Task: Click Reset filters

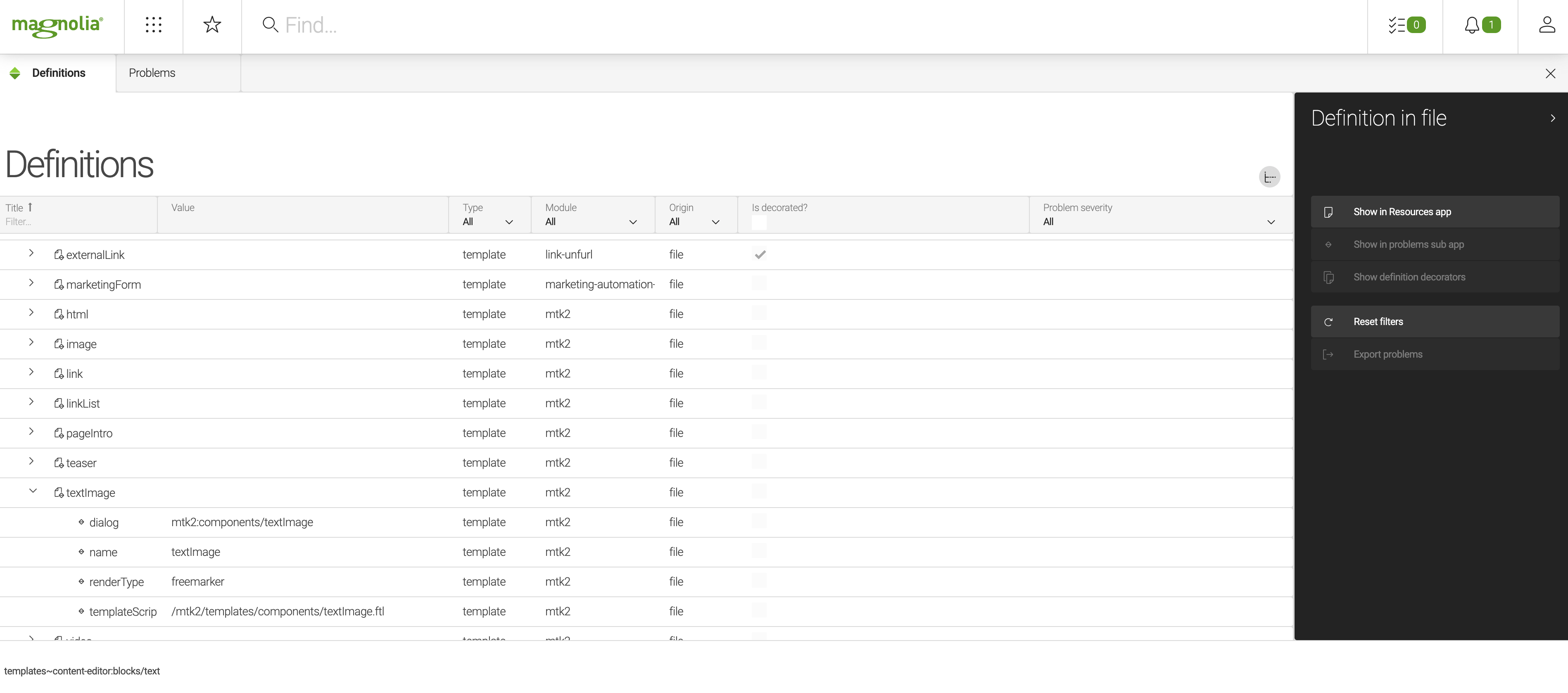Action: pos(1378,321)
